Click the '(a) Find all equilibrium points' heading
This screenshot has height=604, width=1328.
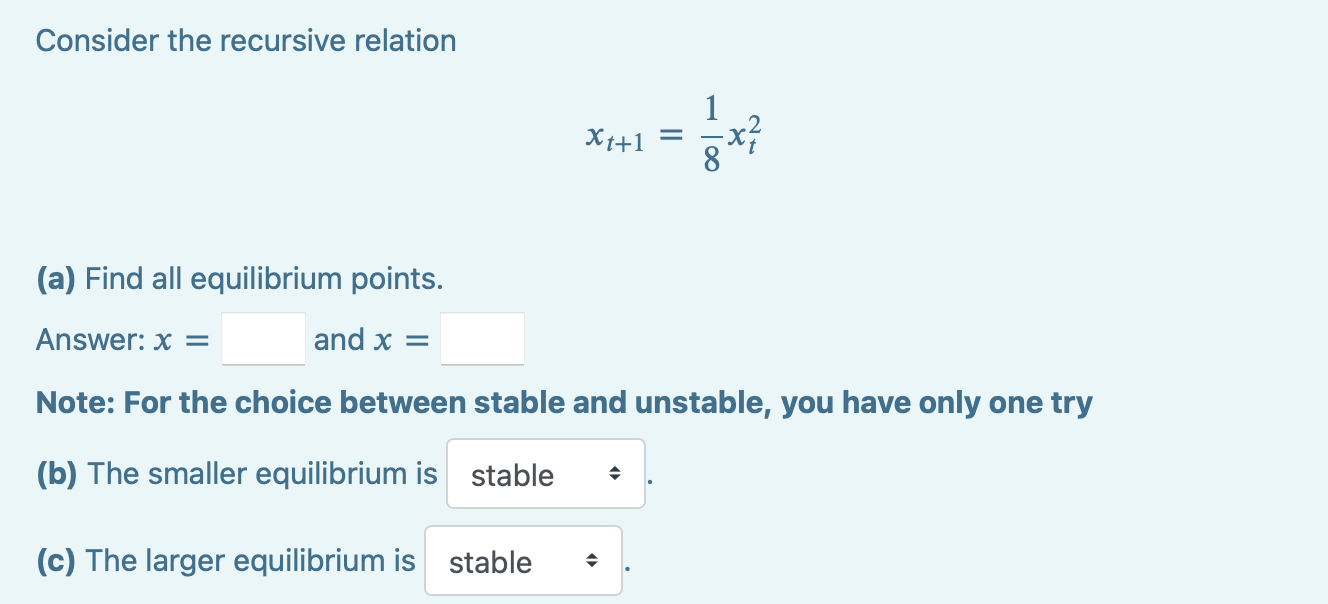pos(241,278)
